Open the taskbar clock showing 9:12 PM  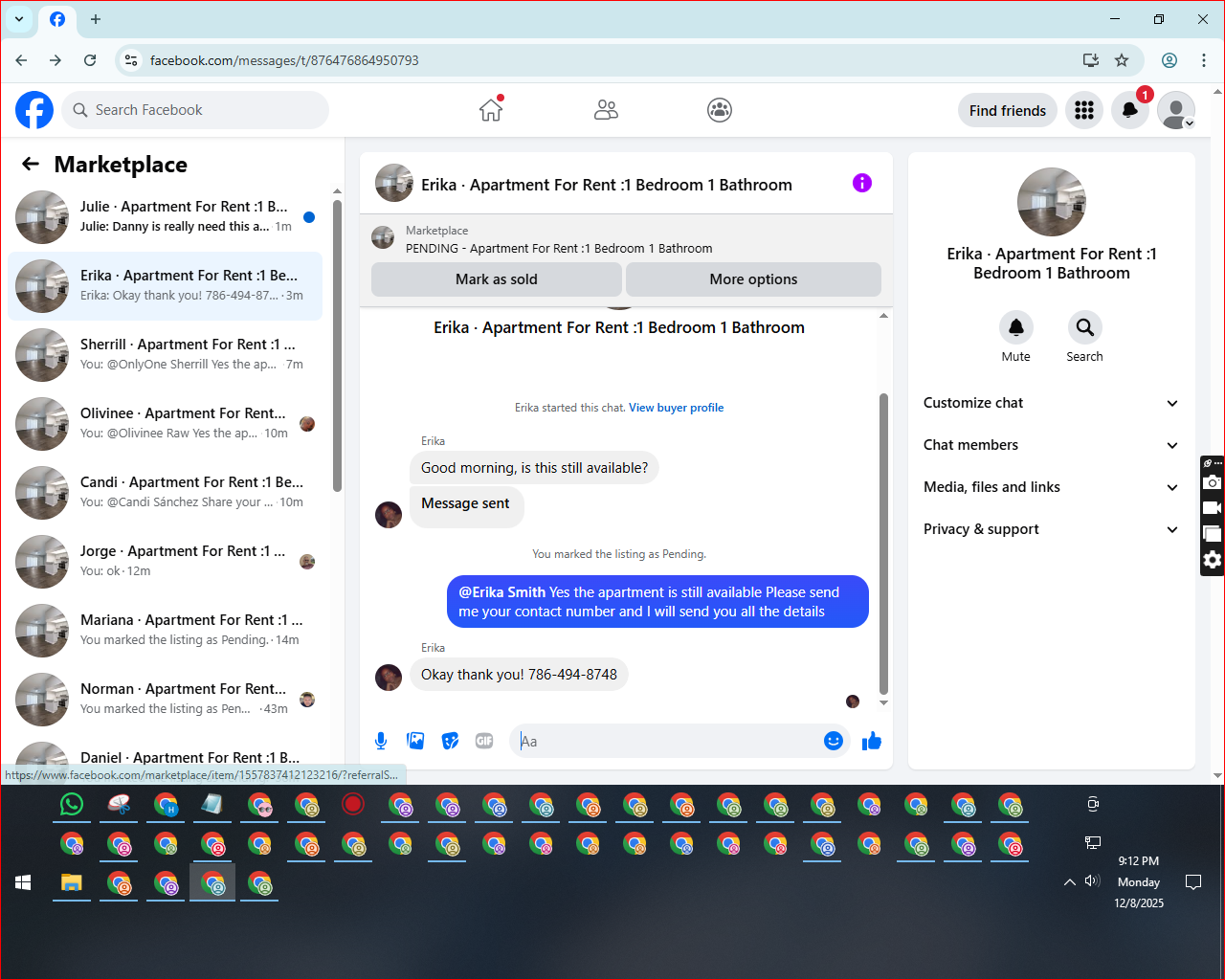(1139, 881)
